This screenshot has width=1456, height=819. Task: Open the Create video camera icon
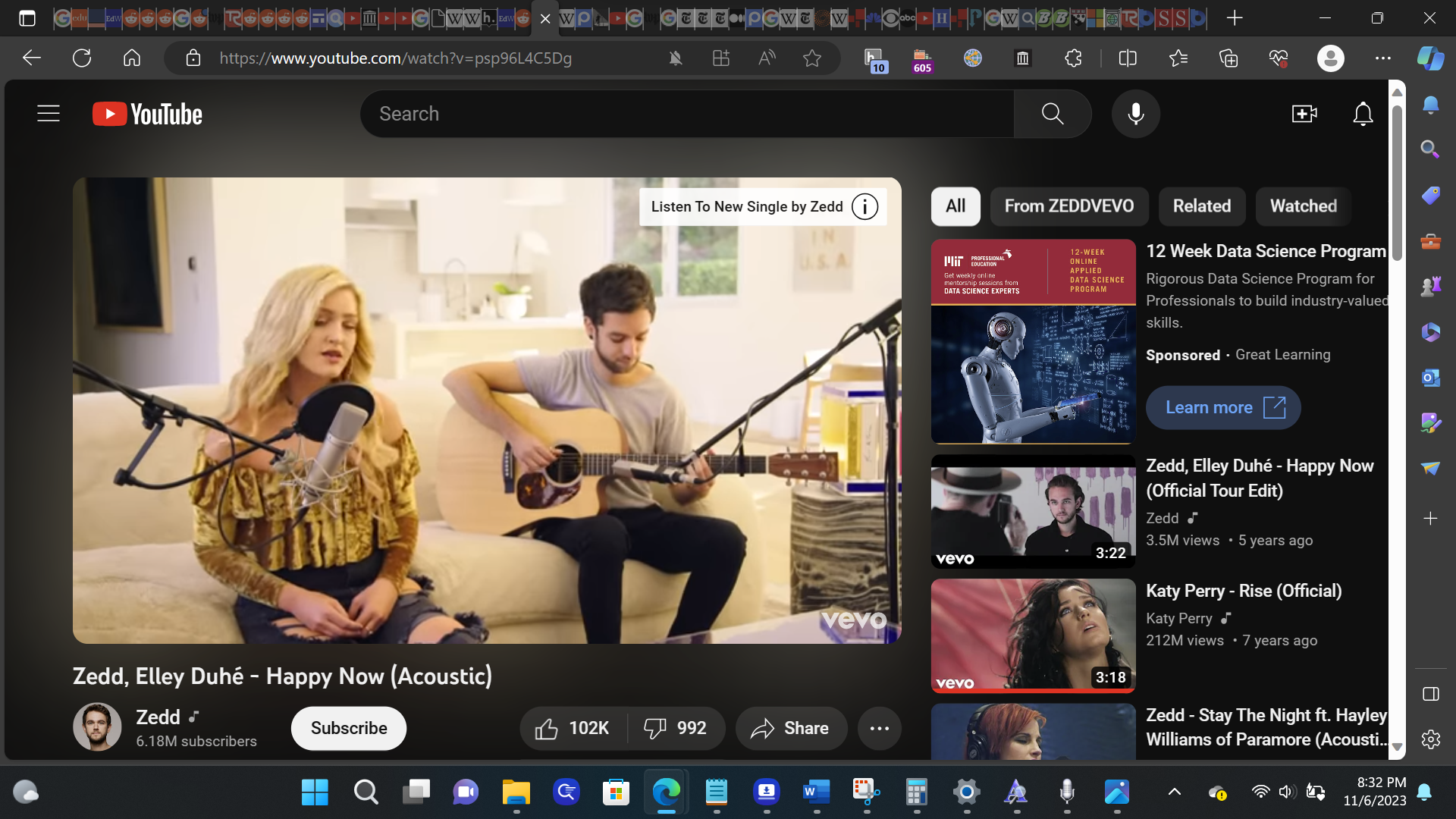point(1304,114)
